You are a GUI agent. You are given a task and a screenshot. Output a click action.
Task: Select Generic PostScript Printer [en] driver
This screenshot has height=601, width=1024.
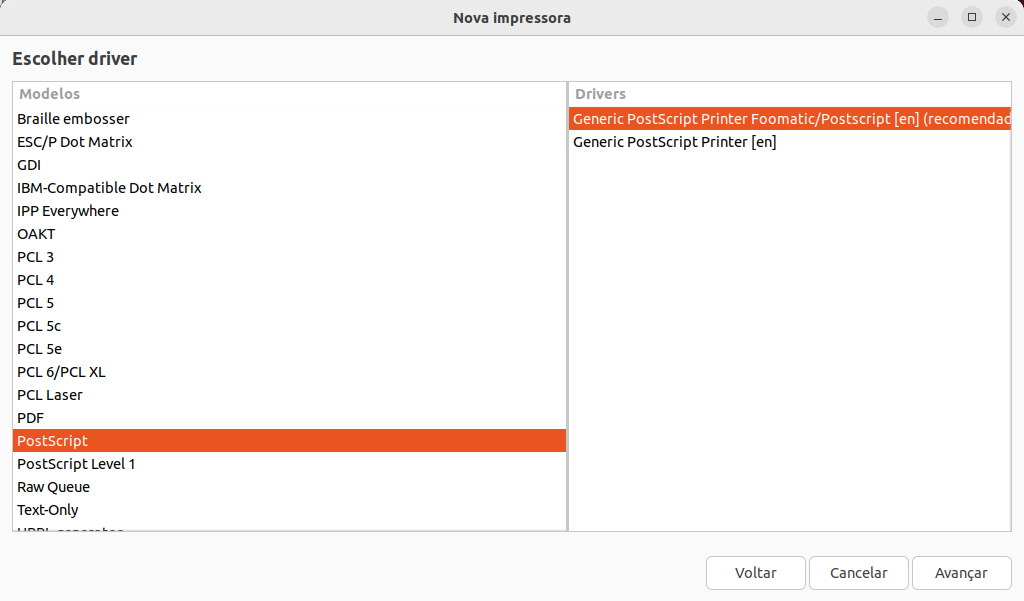[x=674, y=142]
